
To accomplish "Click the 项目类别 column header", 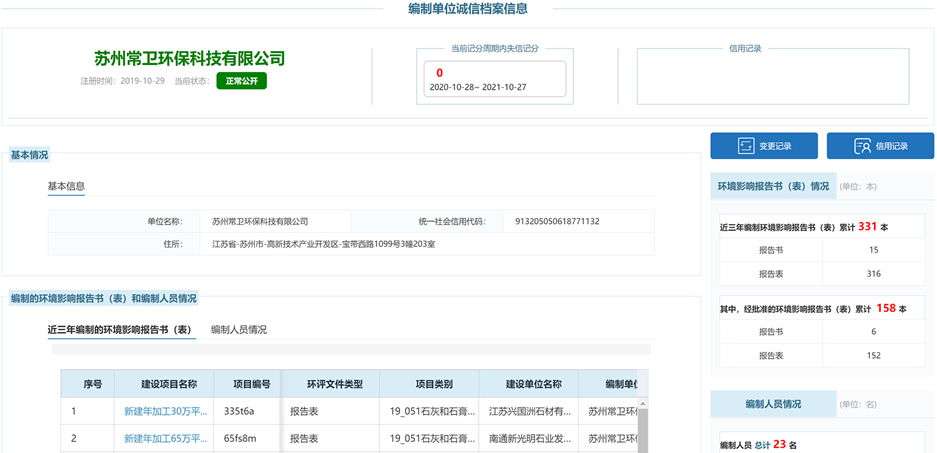I will tap(429, 384).
